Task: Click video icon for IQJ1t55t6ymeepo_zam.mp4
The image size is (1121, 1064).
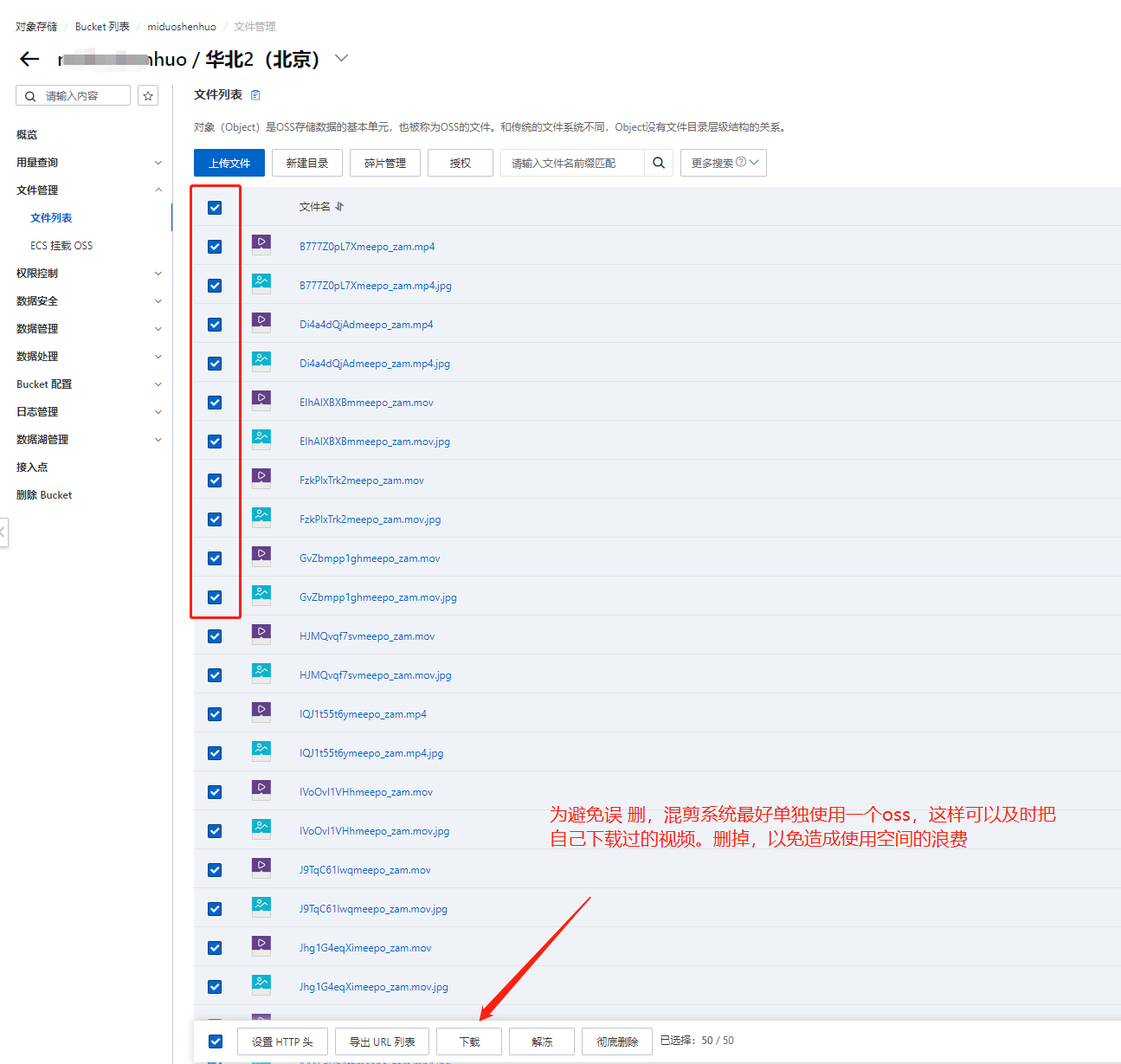Action: coord(261,712)
